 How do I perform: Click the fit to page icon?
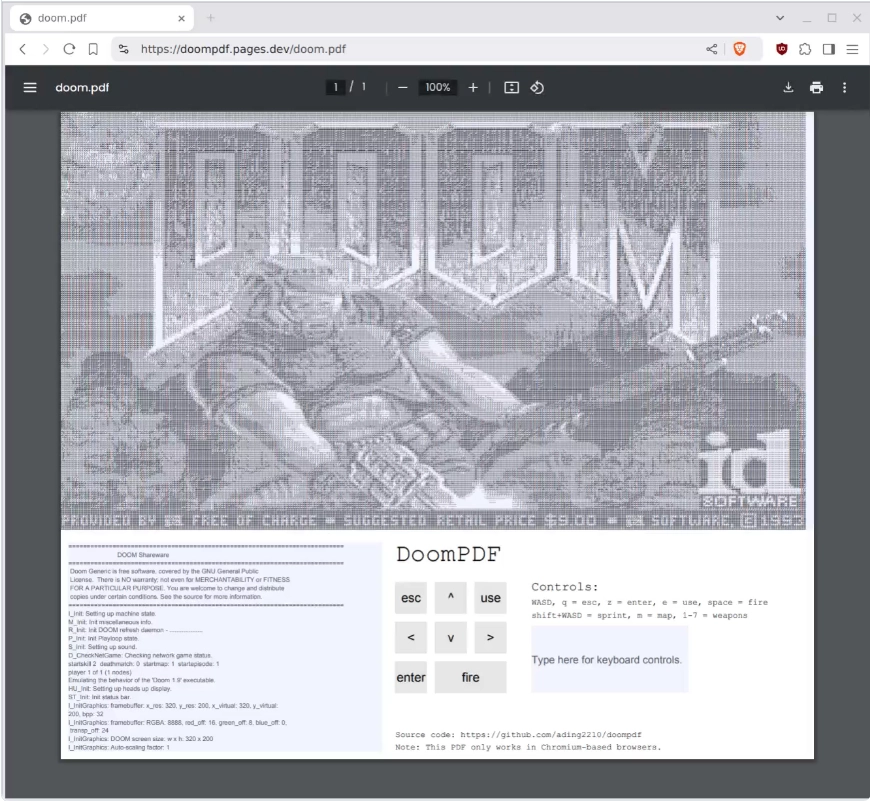click(x=512, y=88)
